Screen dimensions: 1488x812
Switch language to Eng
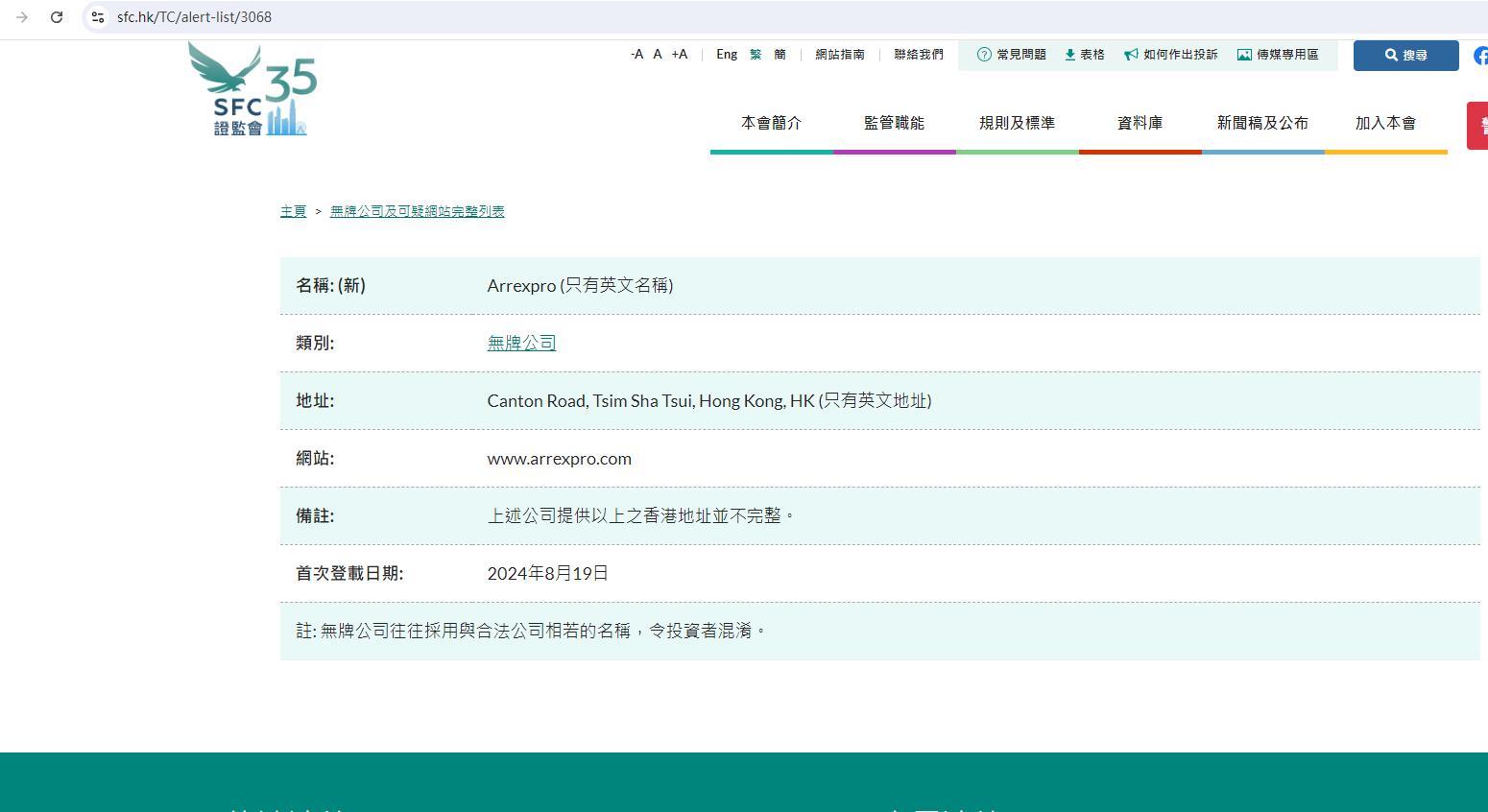point(727,55)
